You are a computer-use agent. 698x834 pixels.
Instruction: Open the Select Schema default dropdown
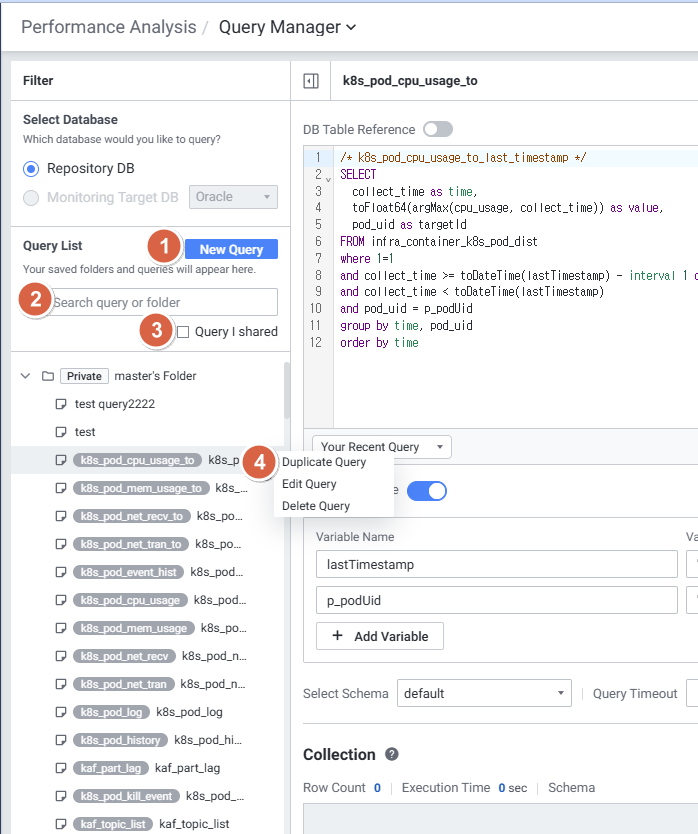pyautogui.click(x=483, y=693)
